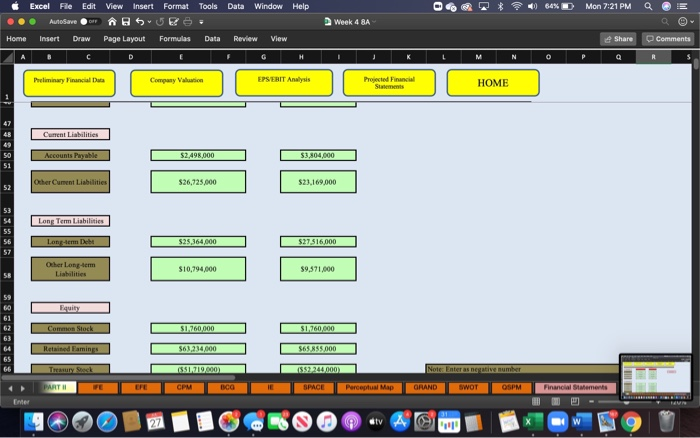Select column R header
The height and width of the screenshot is (438, 700).
coord(653,57)
